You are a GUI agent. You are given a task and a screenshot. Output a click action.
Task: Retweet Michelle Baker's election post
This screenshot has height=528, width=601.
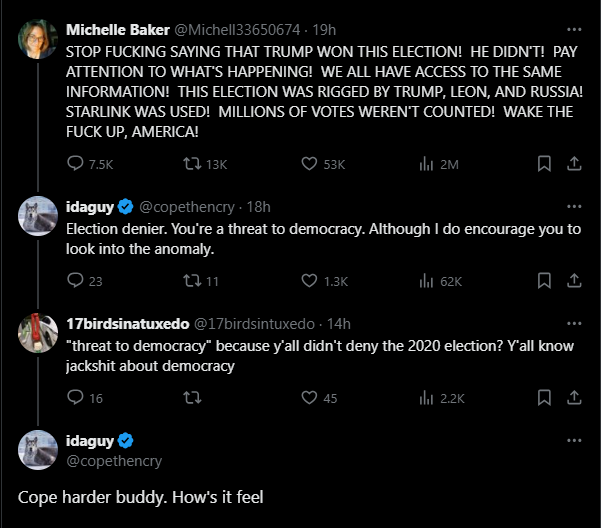pyautogui.click(x=191, y=164)
